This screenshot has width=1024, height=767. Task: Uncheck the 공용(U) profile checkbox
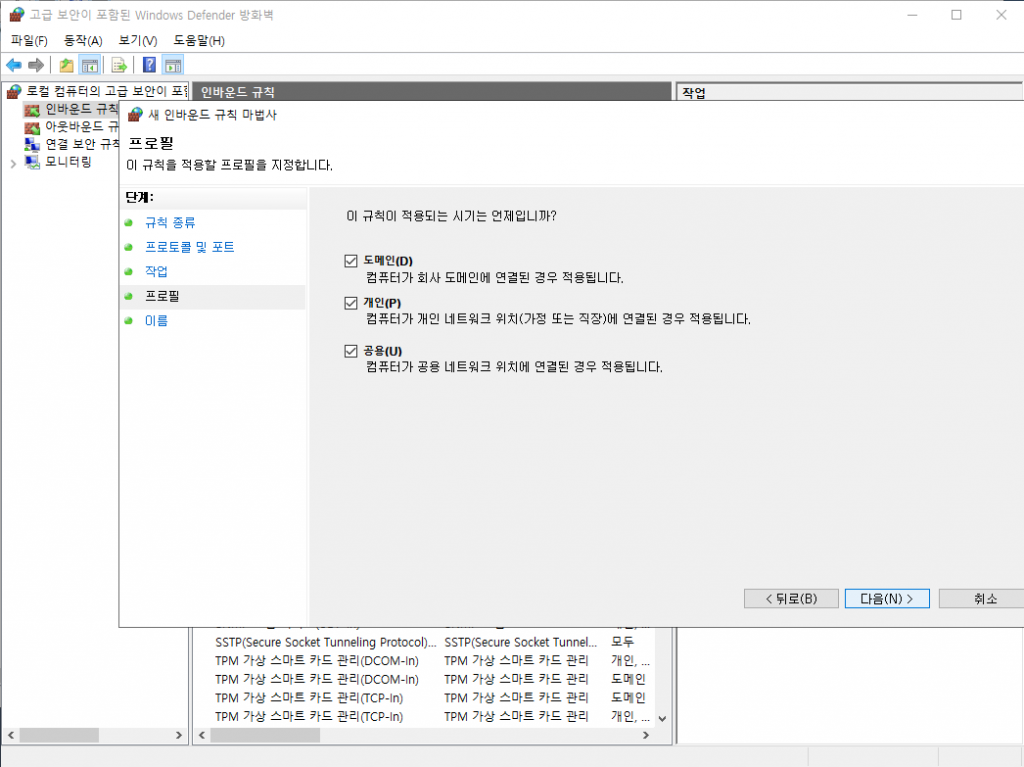[x=351, y=351]
